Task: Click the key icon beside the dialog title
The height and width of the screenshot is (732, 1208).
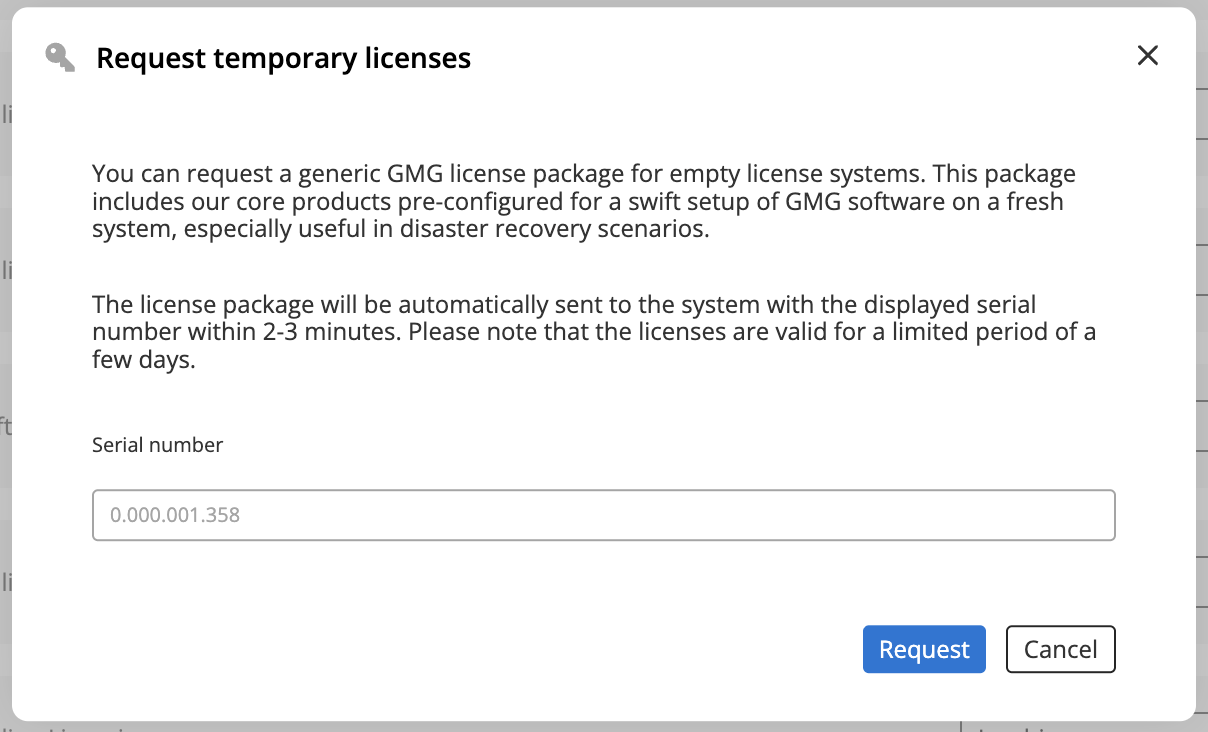Action: (x=61, y=58)
